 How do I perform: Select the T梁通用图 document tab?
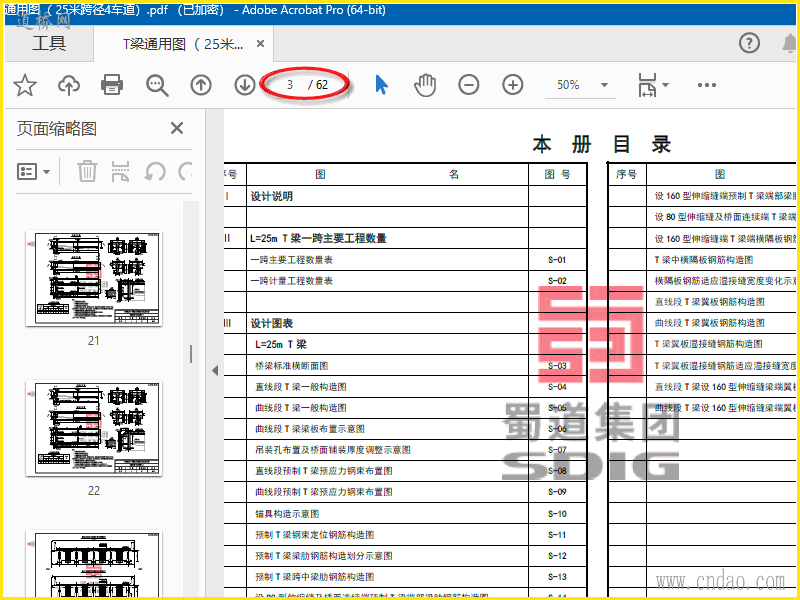183,44
